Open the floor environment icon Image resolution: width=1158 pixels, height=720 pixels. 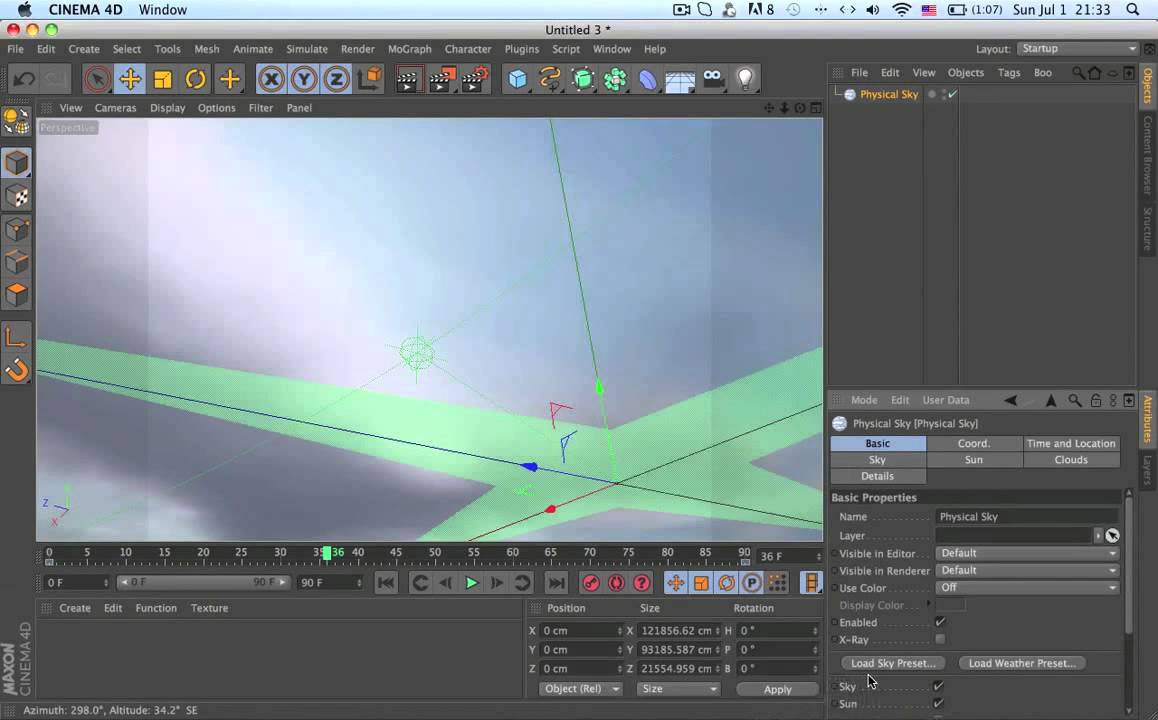click(x=680, y=79)
